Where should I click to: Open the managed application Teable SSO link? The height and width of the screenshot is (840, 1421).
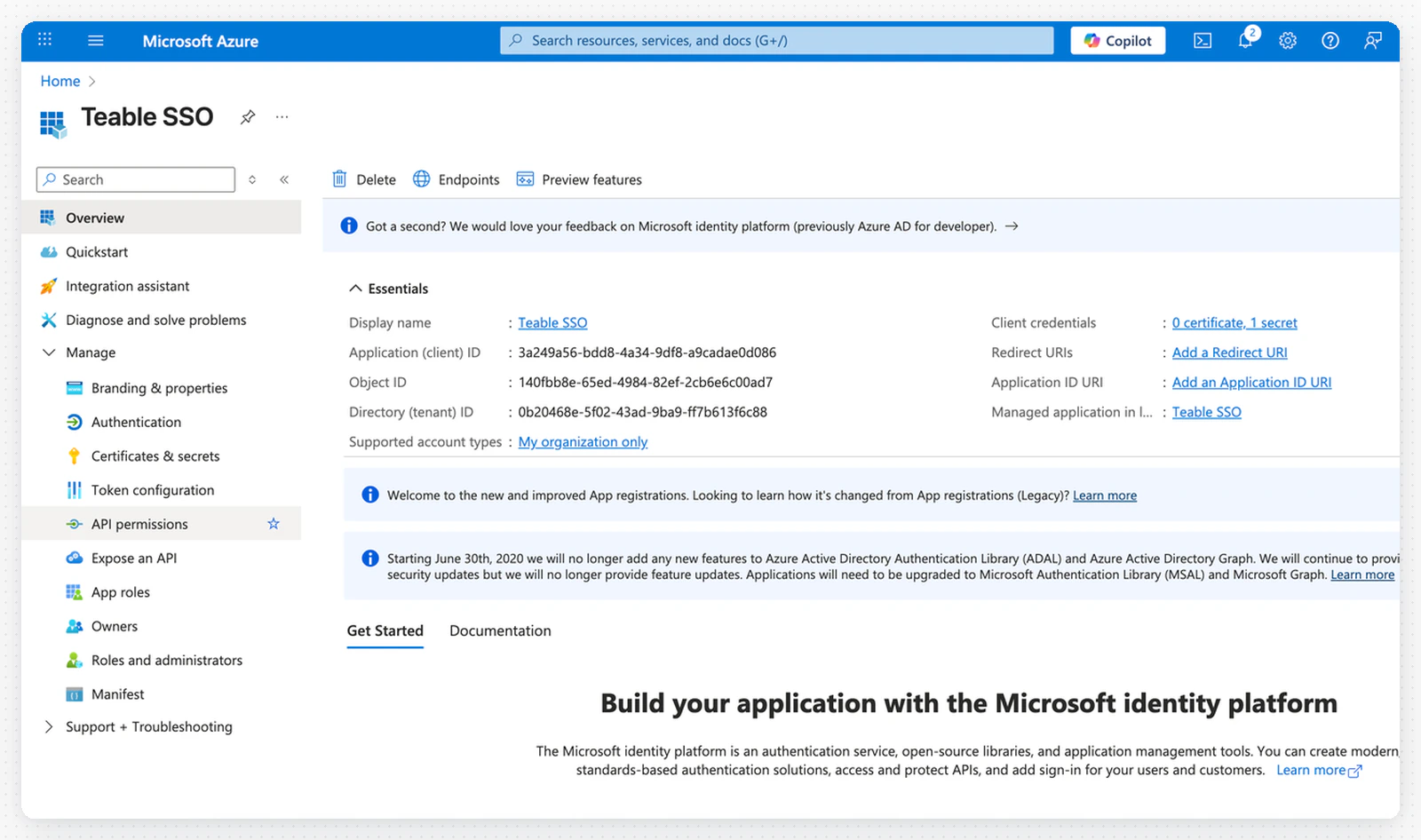pyautogui.click(x=1206, y=412)
